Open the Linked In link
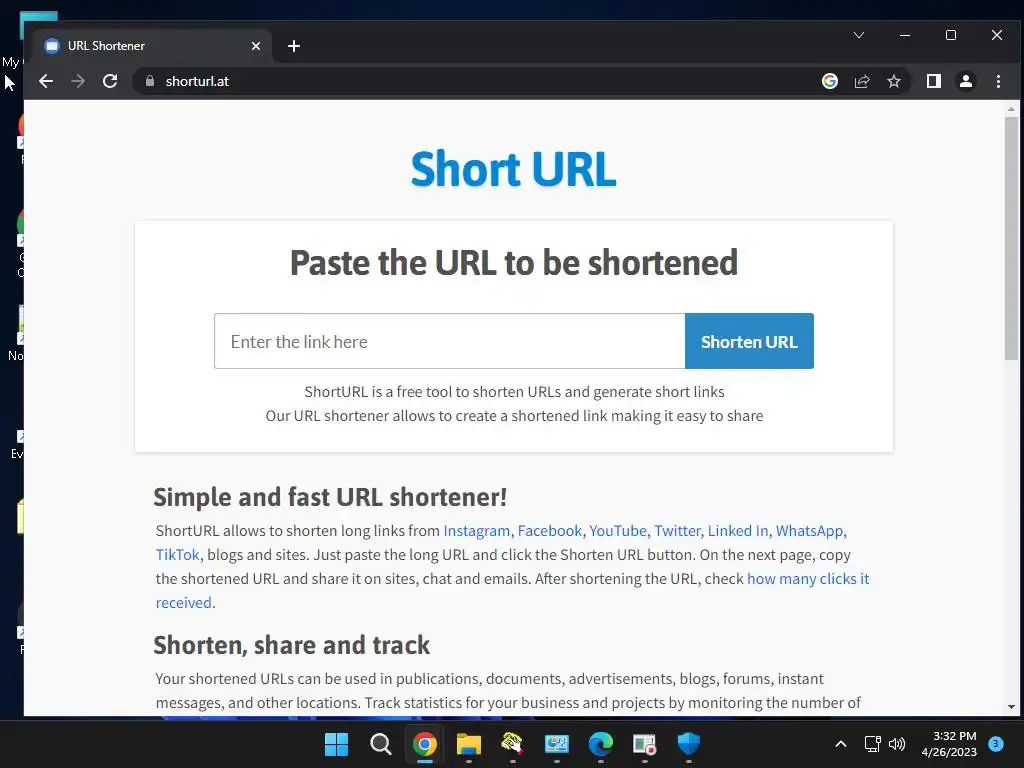The height and width of the screenshot is (768, 1024). [738, 531]
